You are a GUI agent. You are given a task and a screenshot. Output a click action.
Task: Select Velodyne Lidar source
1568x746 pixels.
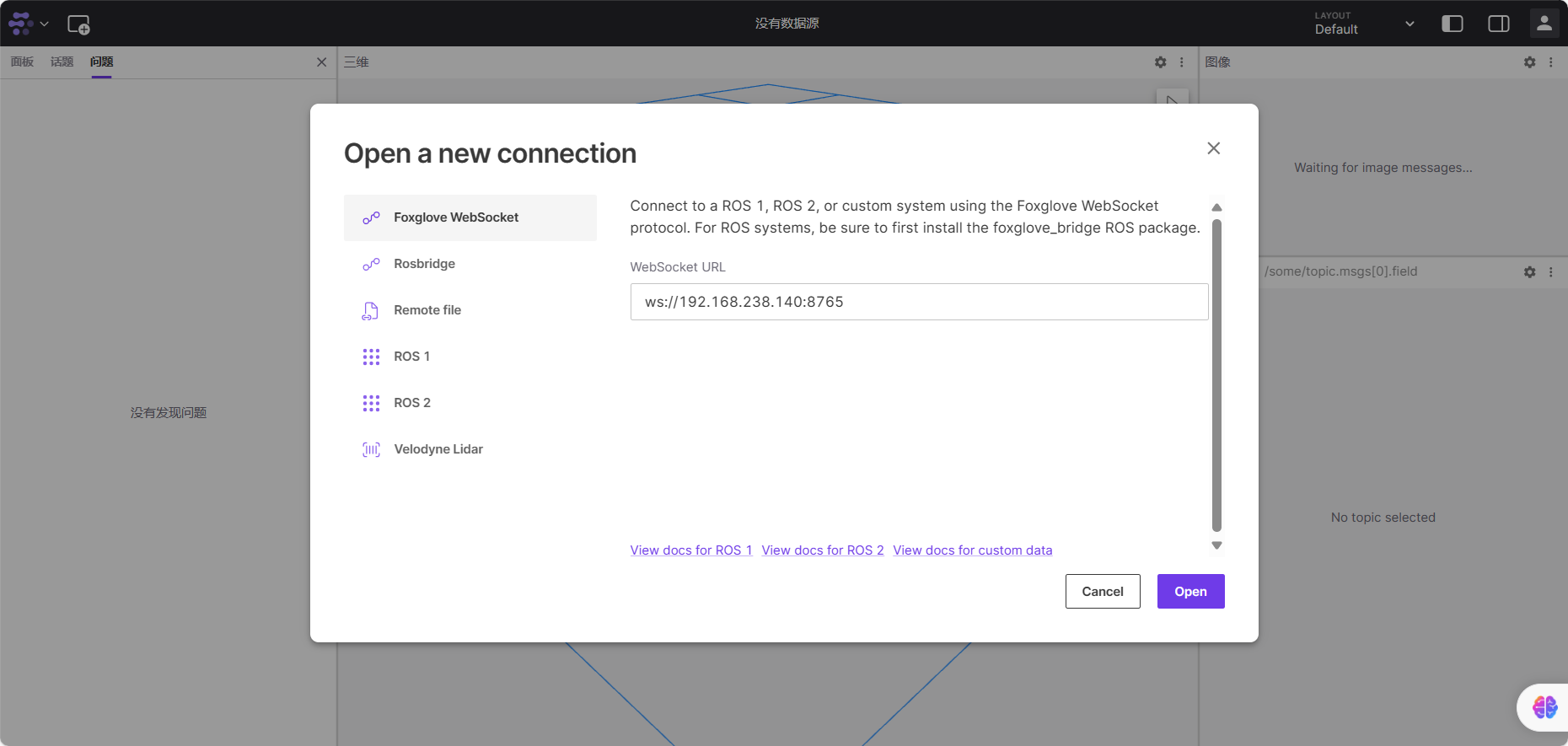point(470,449)
